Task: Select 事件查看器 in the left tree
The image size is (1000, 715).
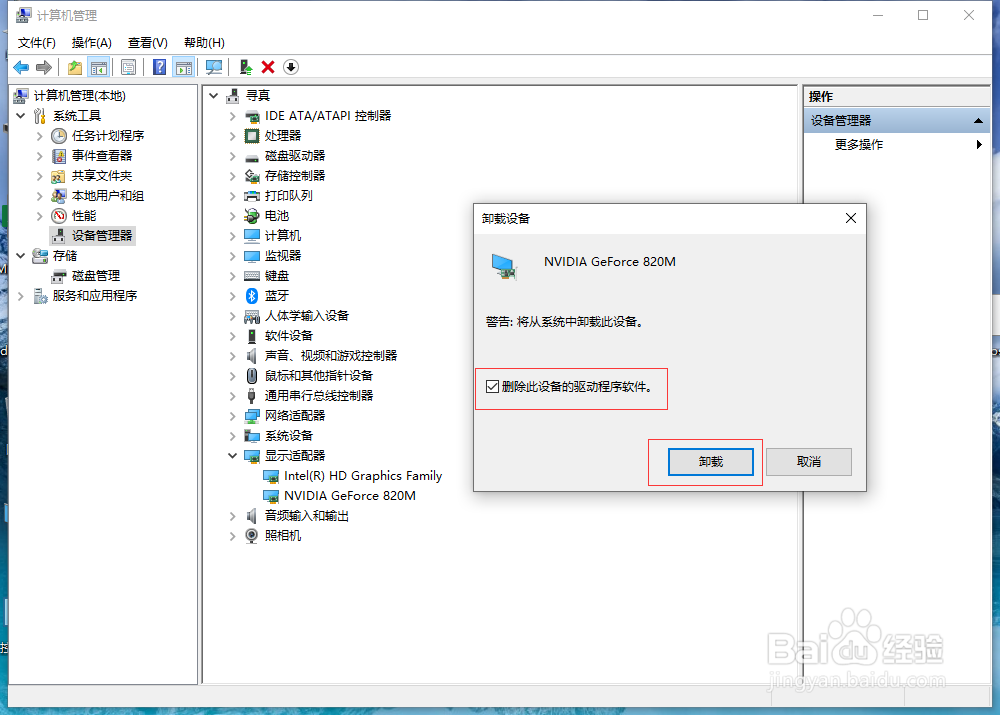Action: point(102,156)
